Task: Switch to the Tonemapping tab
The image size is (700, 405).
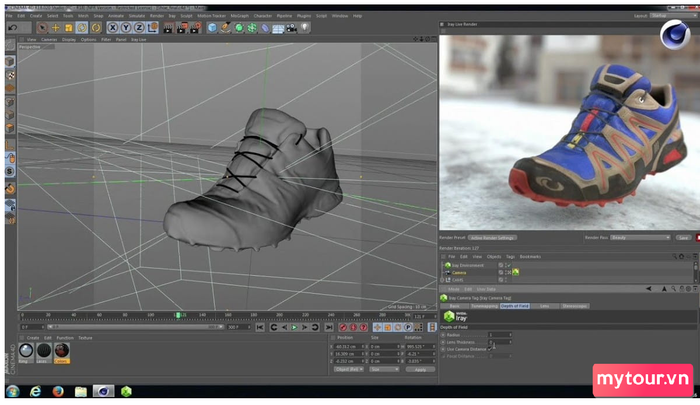Action: click(x=484, y=306)
